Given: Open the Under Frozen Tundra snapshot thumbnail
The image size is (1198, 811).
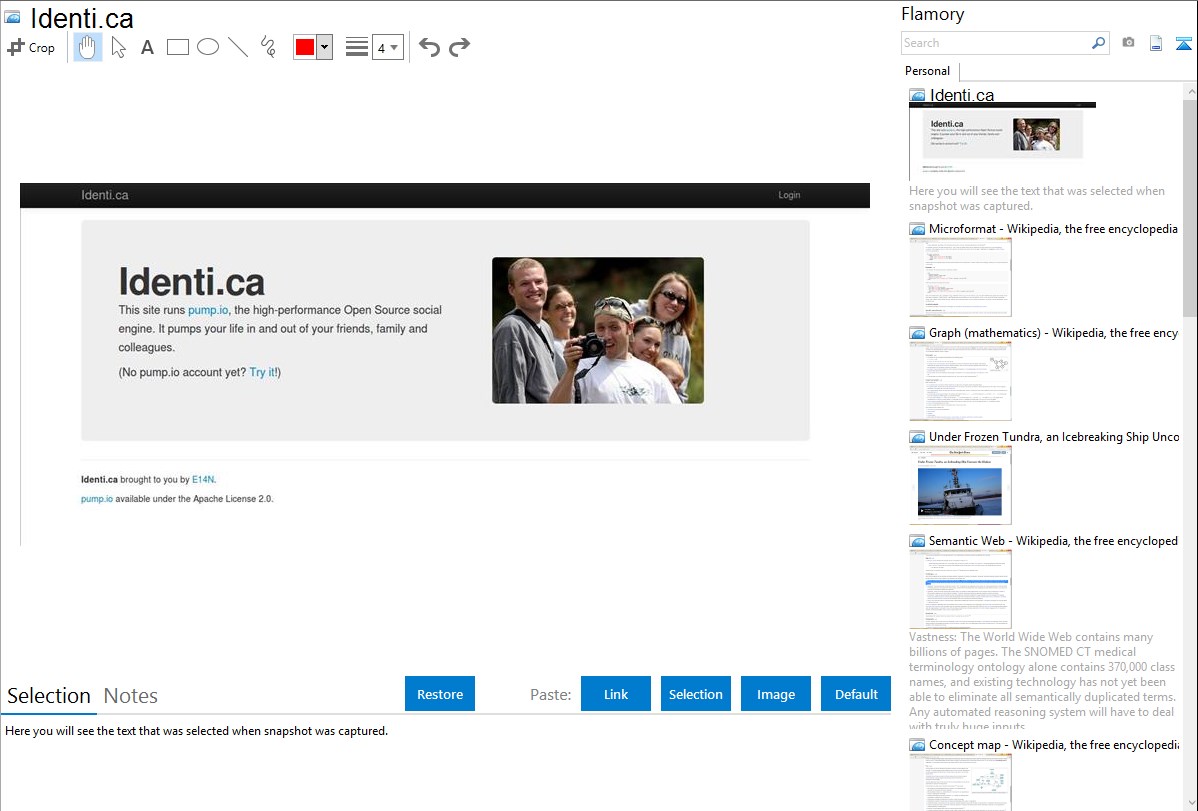Looking at the screenshot, I should [x=960, y=485].
